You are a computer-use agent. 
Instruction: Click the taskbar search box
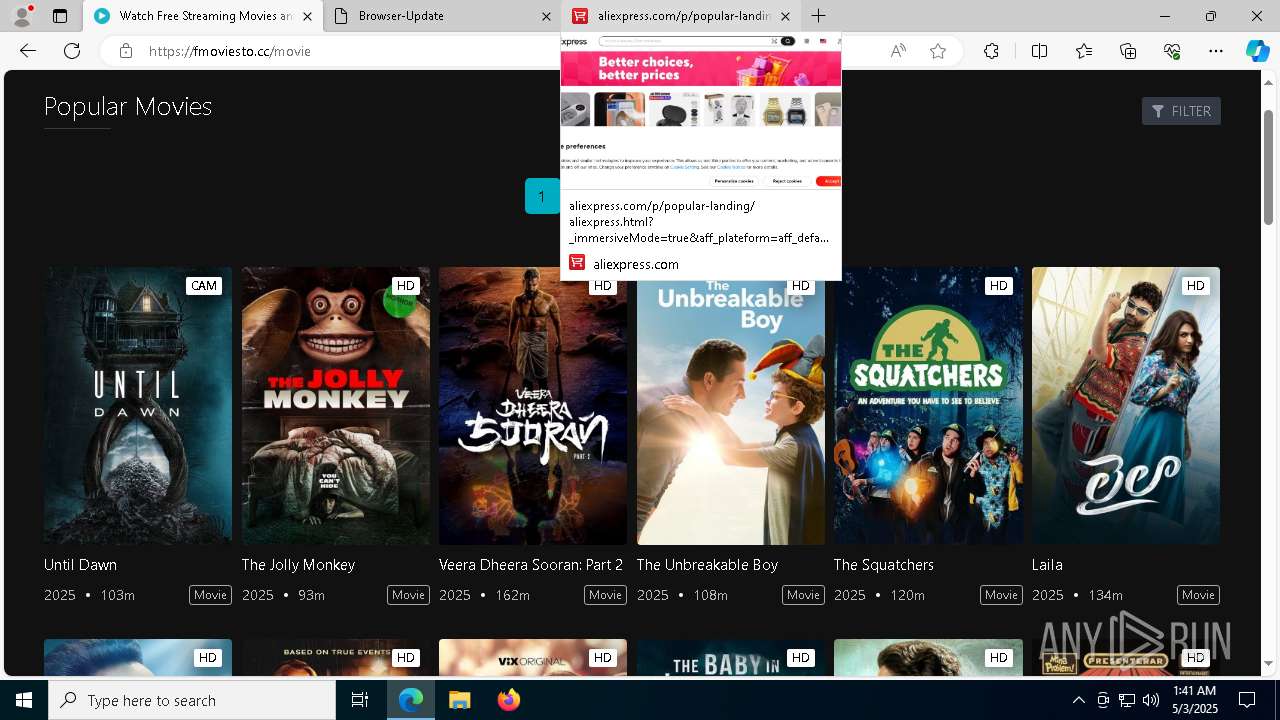click(192, 700)
